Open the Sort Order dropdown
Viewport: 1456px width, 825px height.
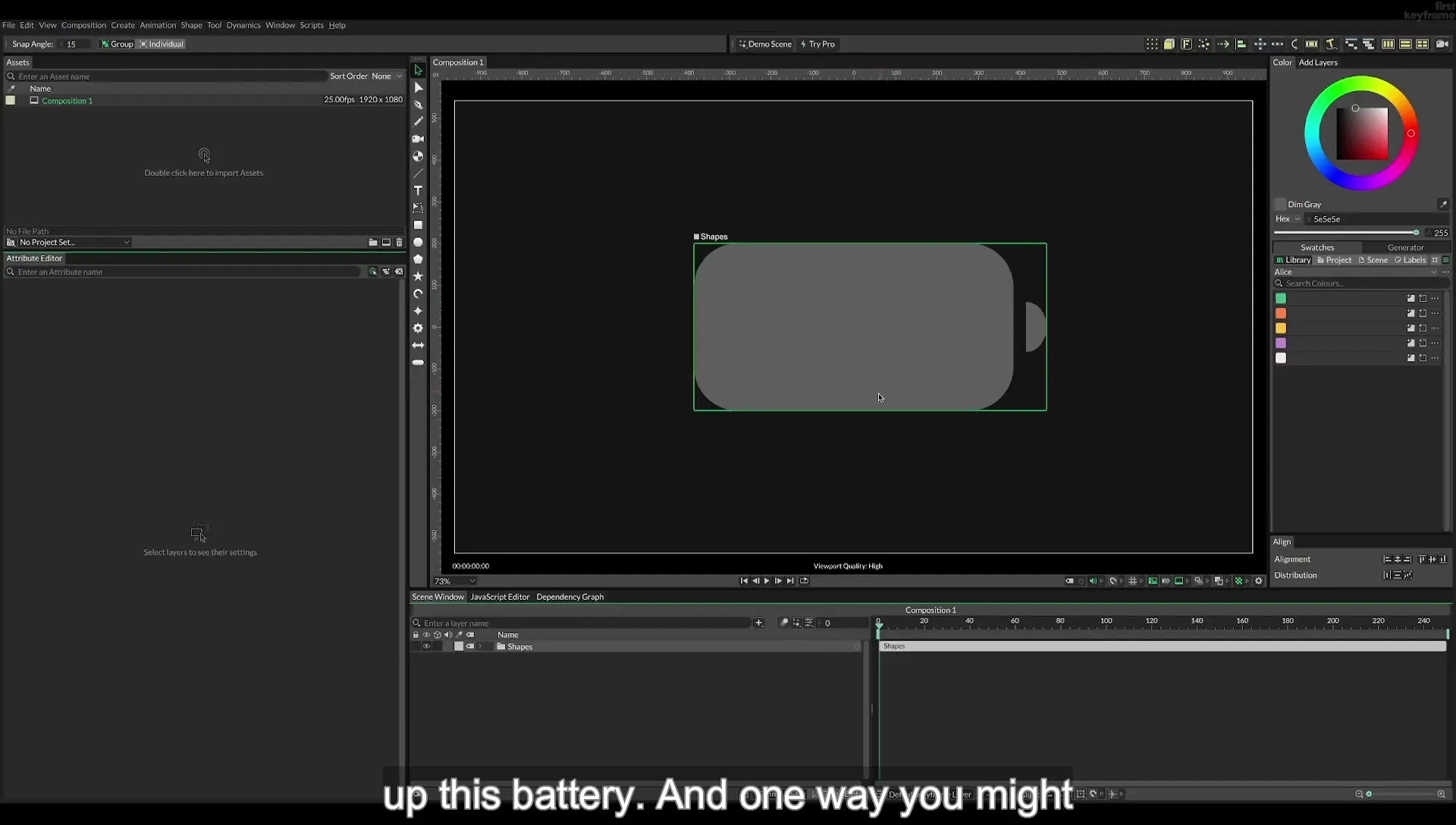[x=386, y=76]
